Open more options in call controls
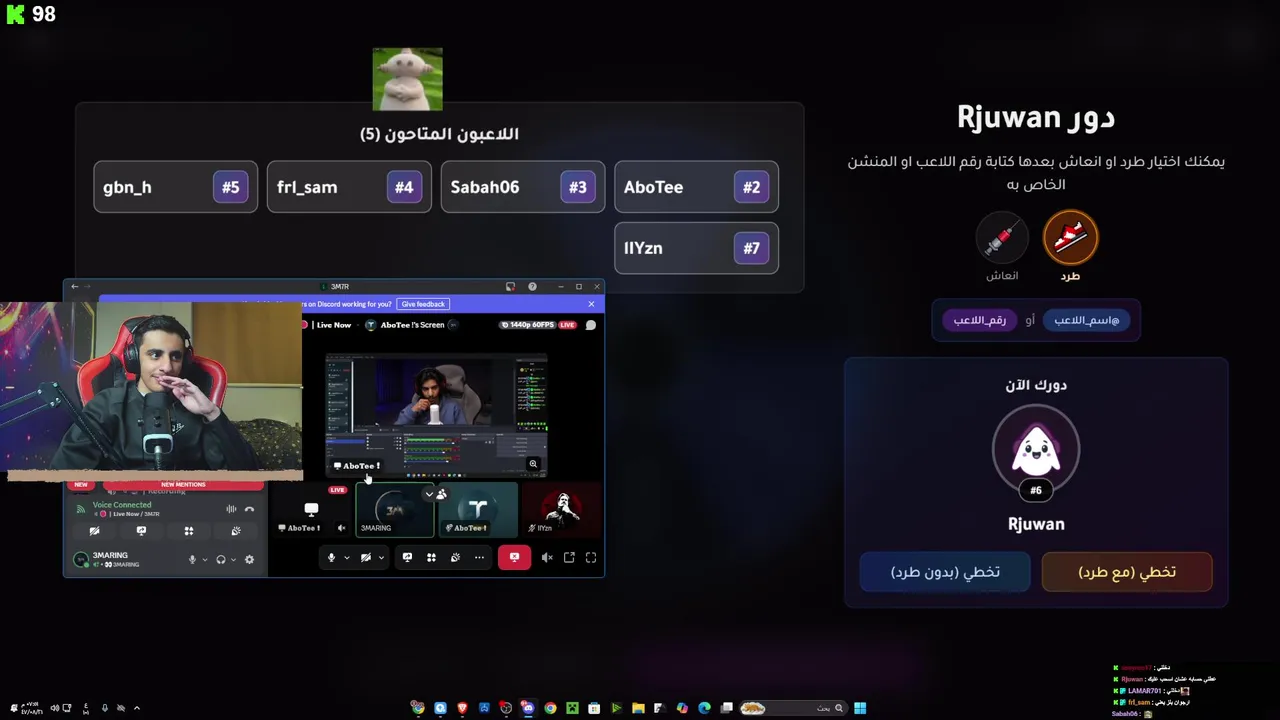1280x720 pixels. point(479,558)
